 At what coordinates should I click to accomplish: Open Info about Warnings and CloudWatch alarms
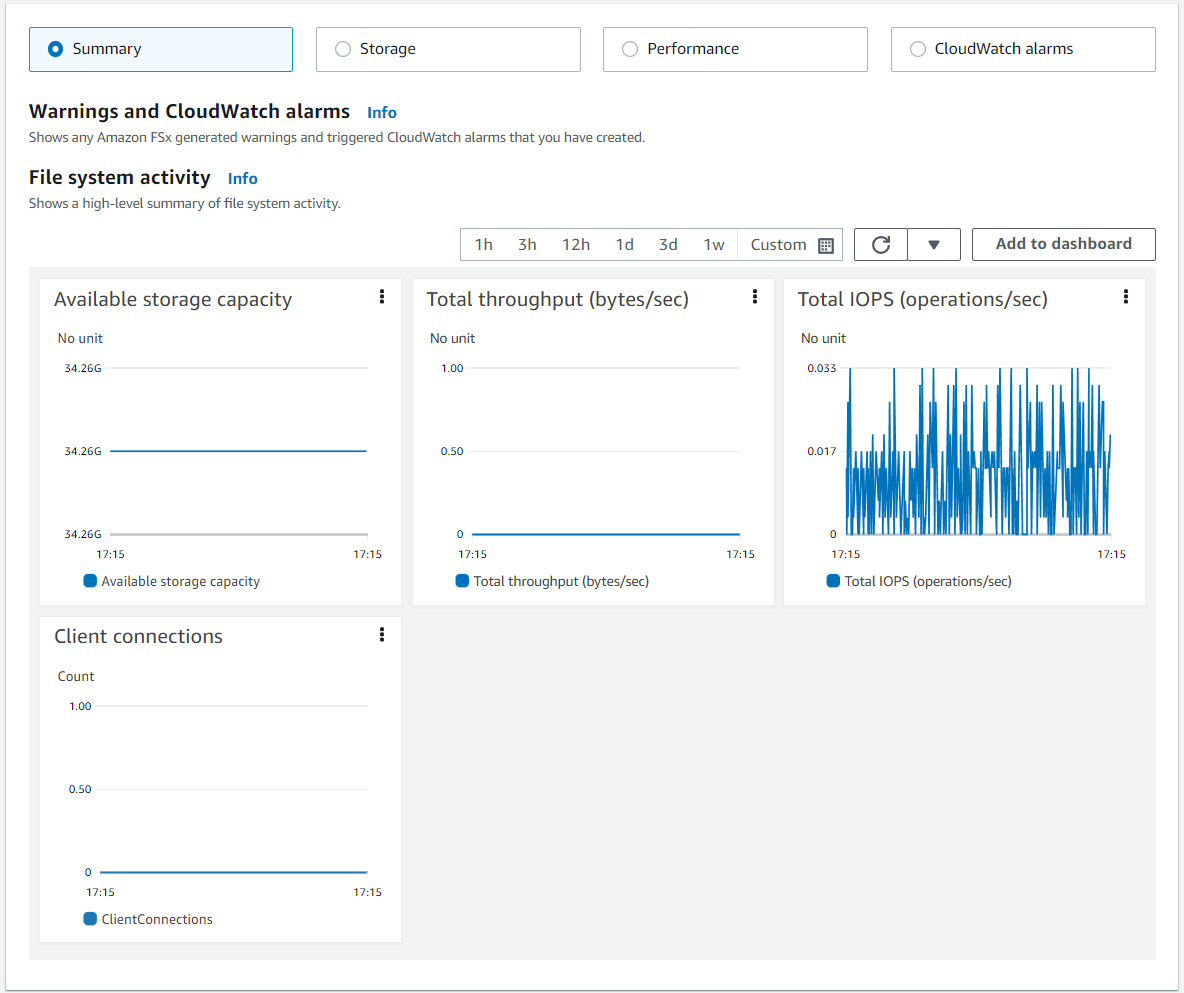382,112
